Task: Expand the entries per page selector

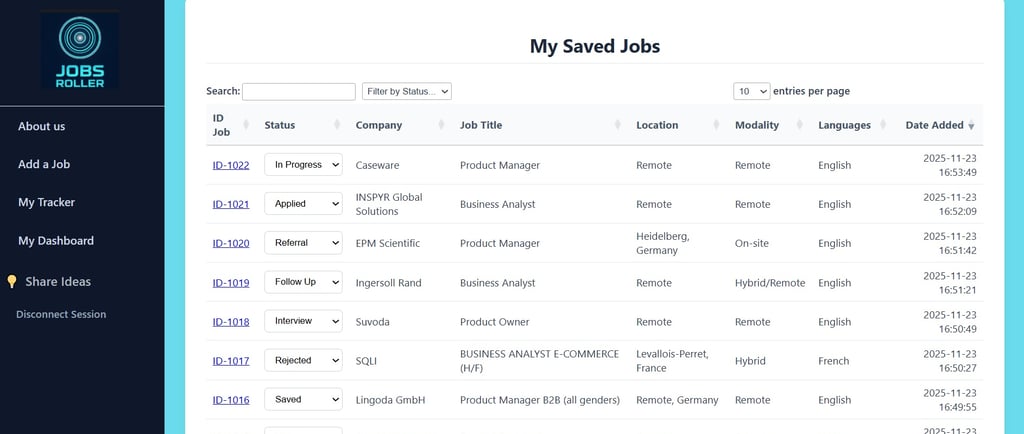Action: tap(751, 91)
